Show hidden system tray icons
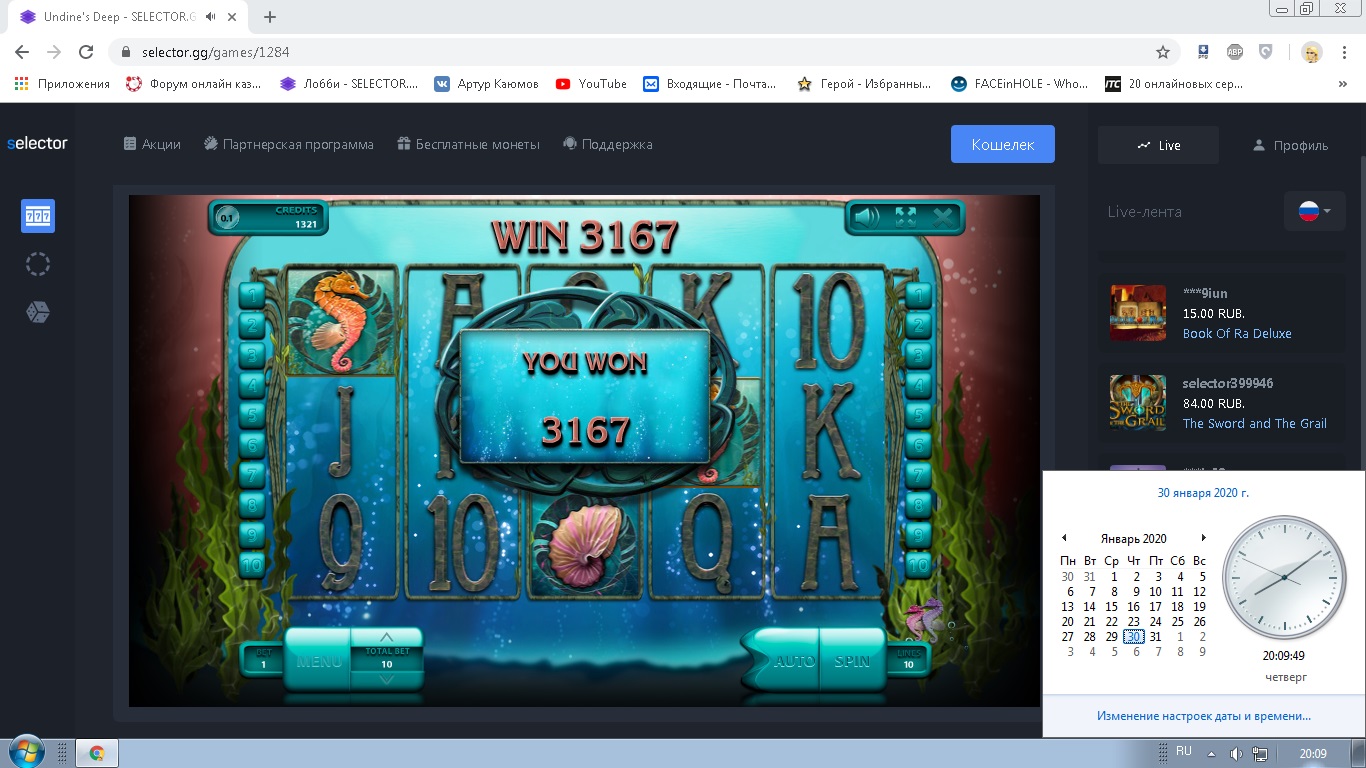1366x768 pixels. tap(1211, 753)
